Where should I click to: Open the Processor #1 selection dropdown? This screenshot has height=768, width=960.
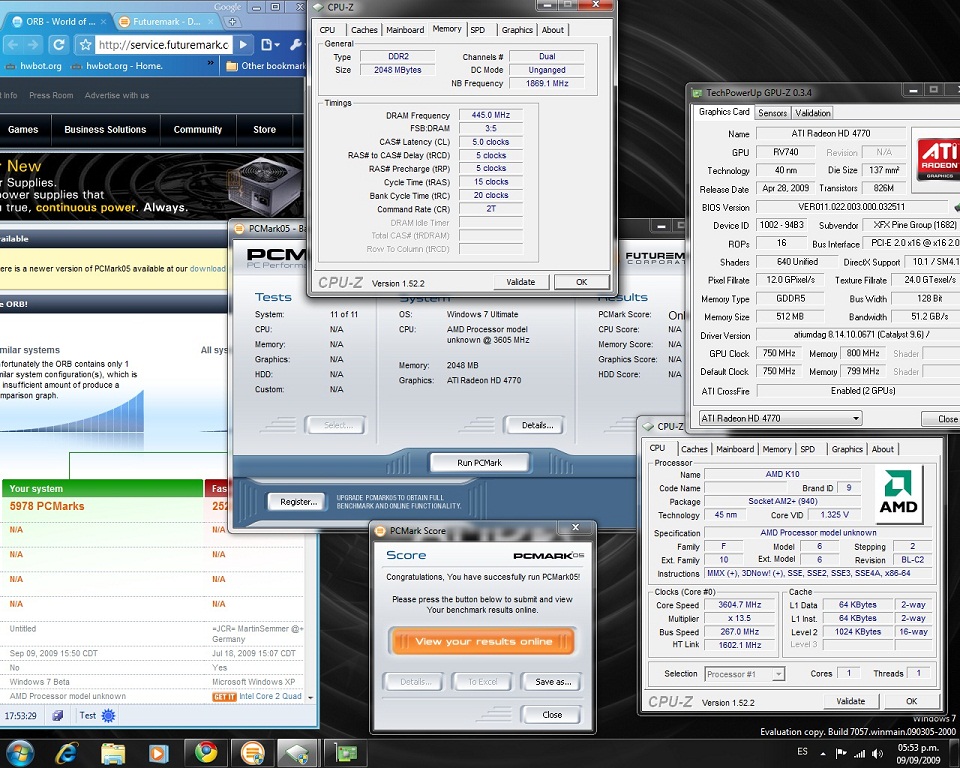click(x=744, y=674)
